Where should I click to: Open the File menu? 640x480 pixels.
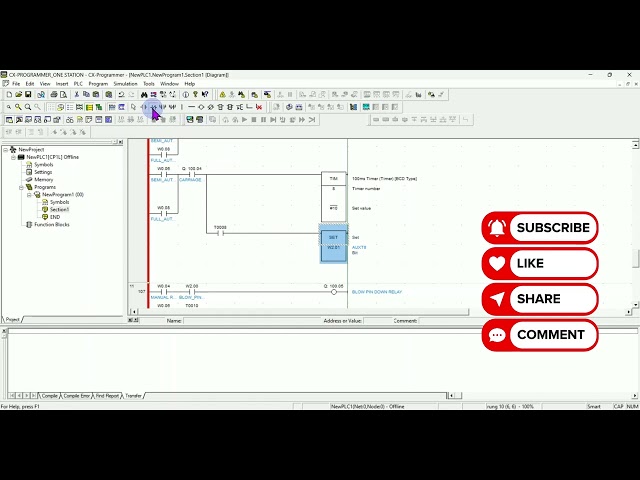click(x=16, y=84)
